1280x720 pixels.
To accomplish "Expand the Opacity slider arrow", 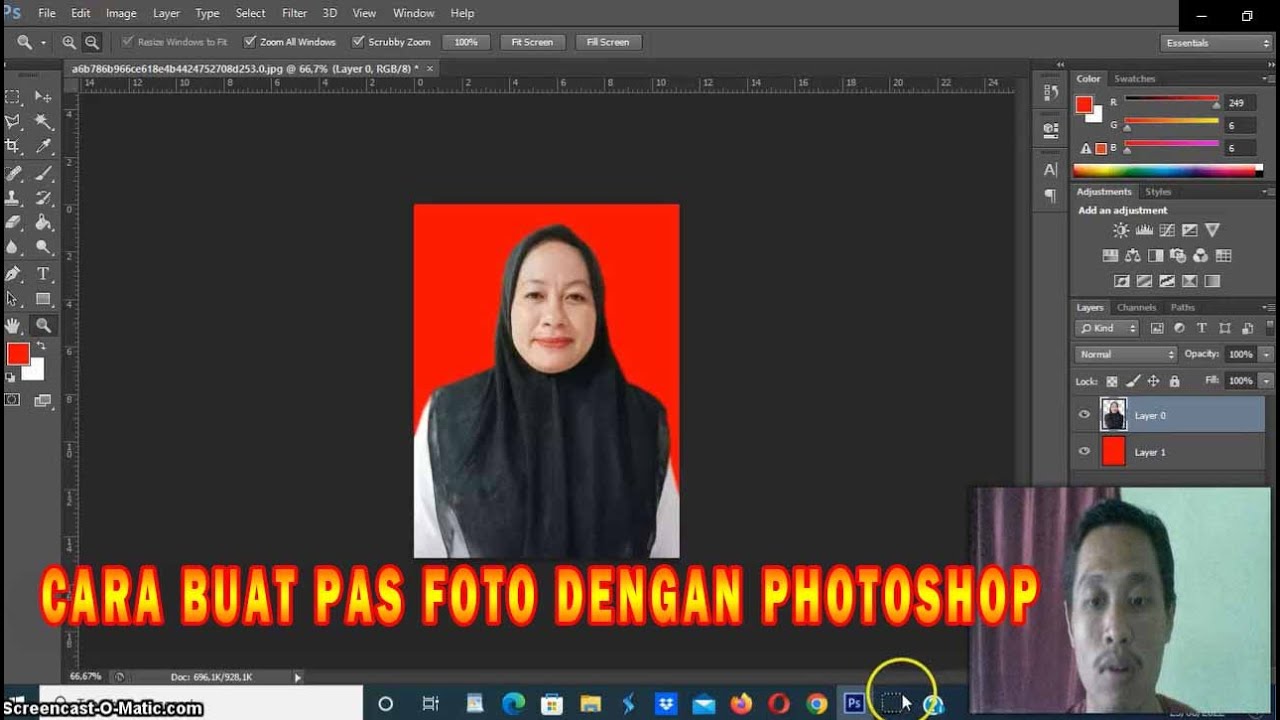I will click(1267, 354).
